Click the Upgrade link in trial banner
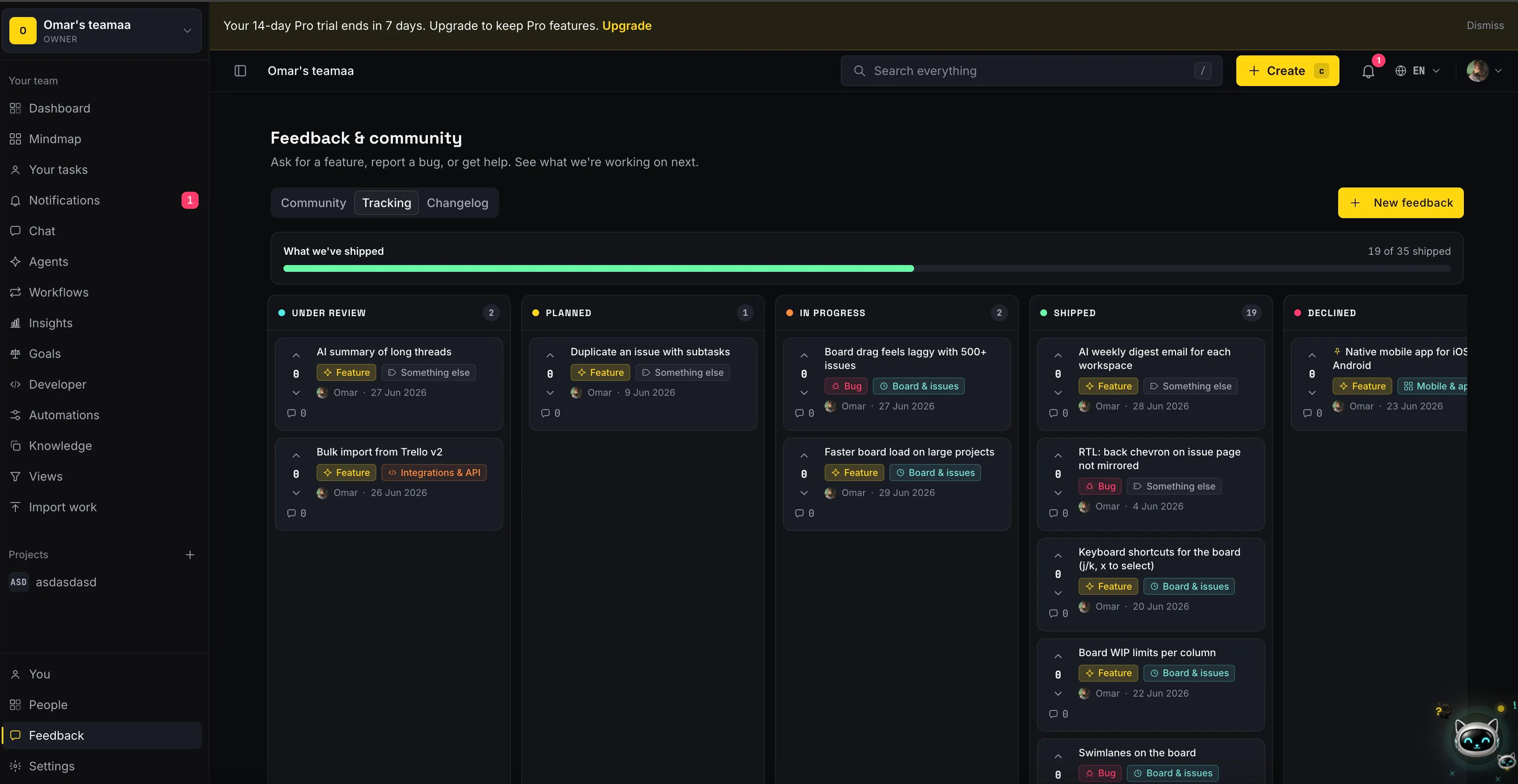Image resolution: width=1518 pixels, height=784 pixels. [626, 25]
